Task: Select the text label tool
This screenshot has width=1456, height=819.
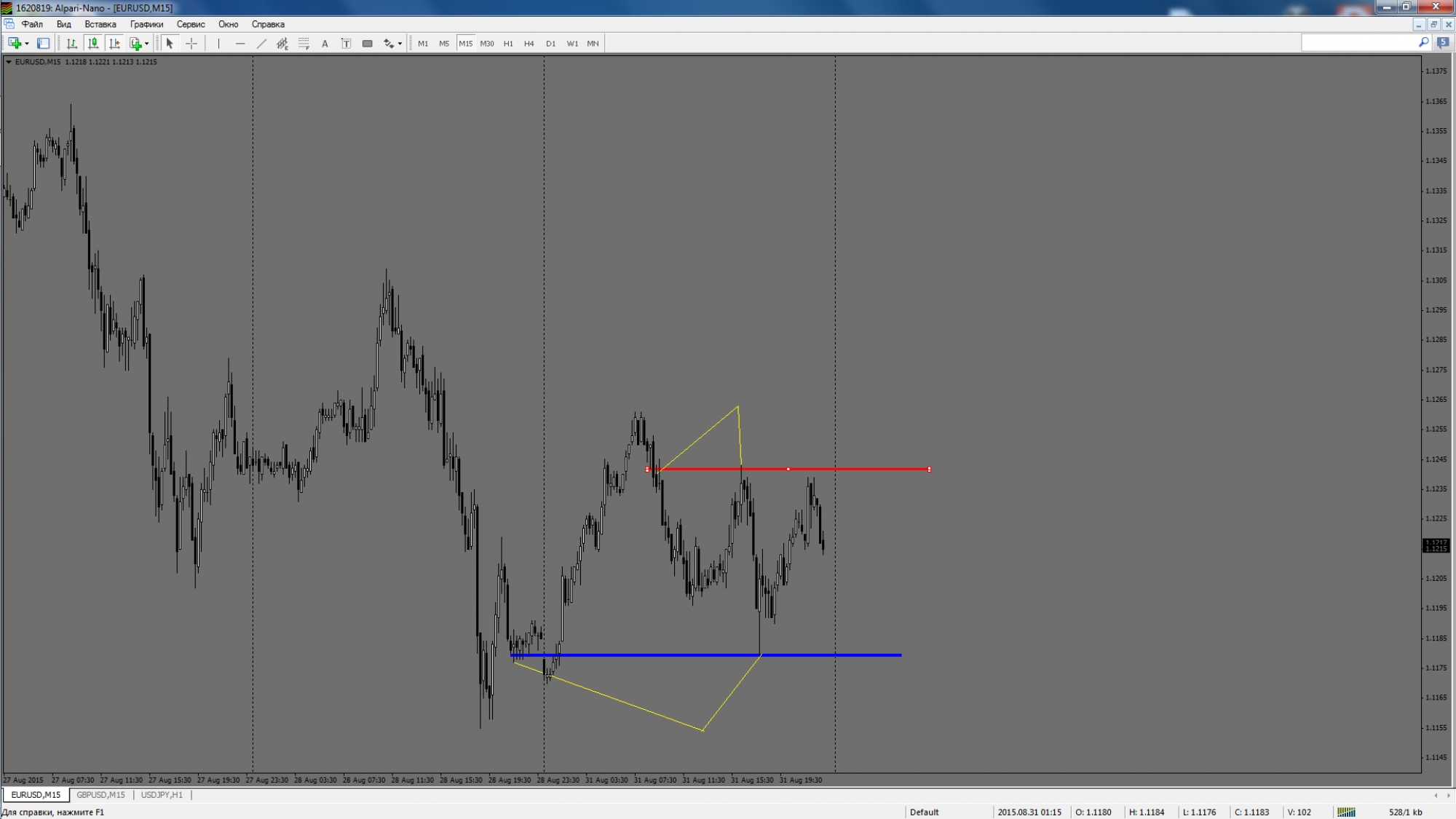Action: pyautogui.click(x=346, y=44)
